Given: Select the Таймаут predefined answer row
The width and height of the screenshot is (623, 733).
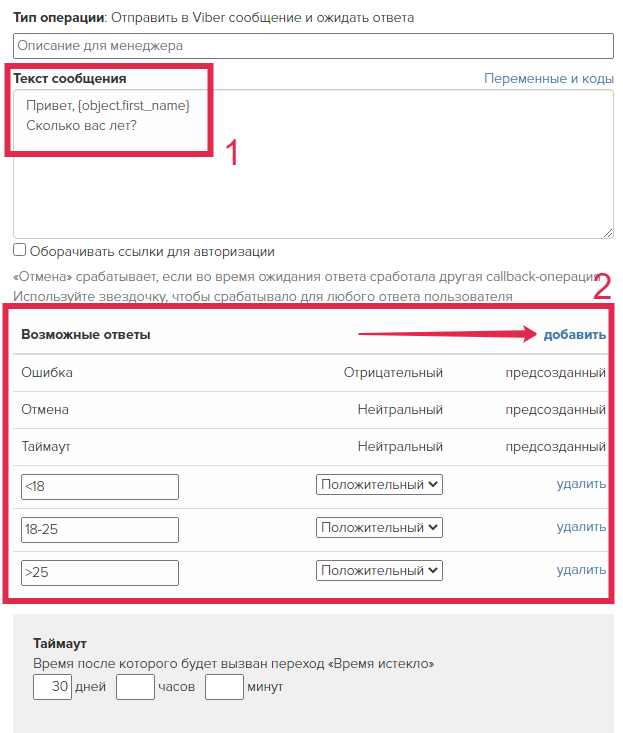Looking at the screenshot, I should [310, 447].
